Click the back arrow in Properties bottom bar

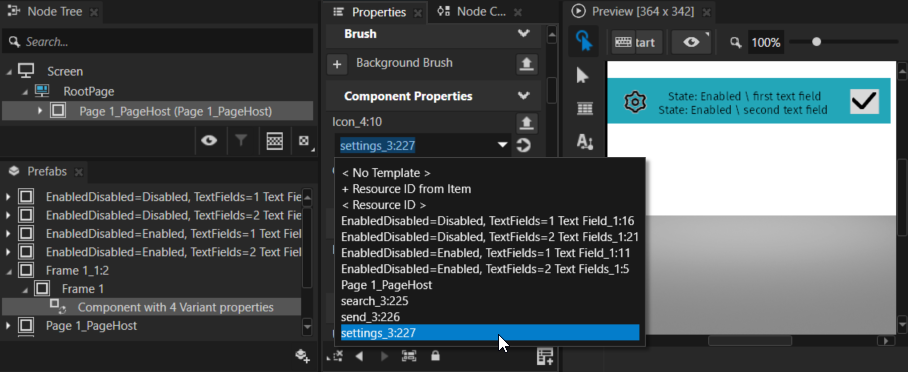tap(359, 356)
